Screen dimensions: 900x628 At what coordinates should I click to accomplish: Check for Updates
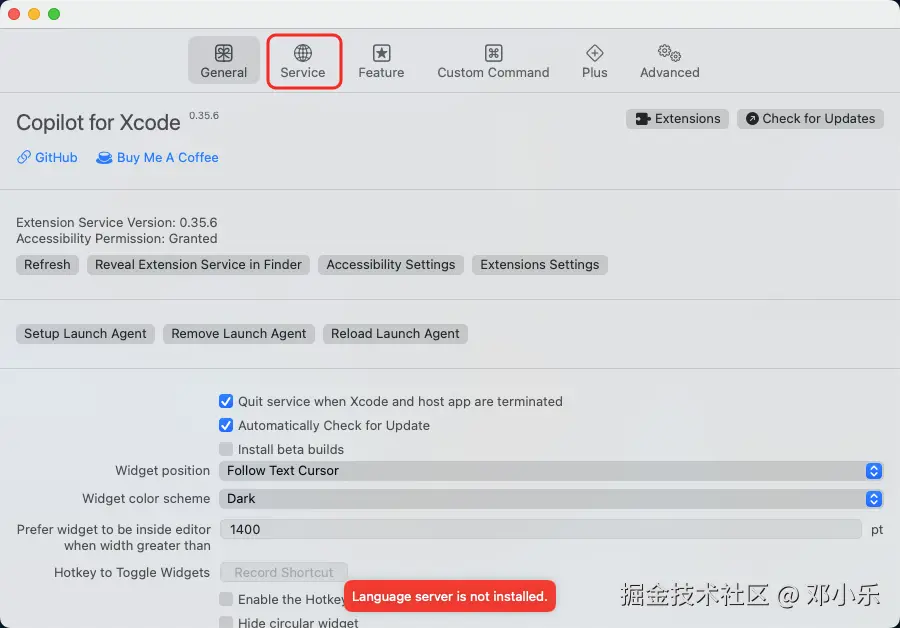click(x=810, y=119)
